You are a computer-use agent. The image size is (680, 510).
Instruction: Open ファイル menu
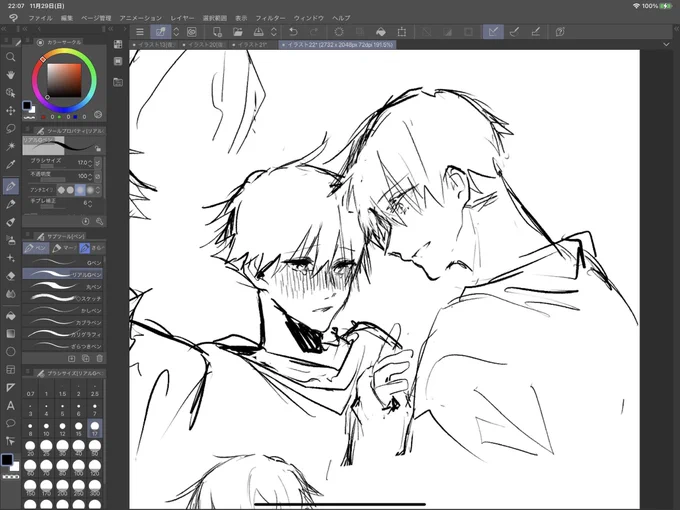[x=40, y=18]
